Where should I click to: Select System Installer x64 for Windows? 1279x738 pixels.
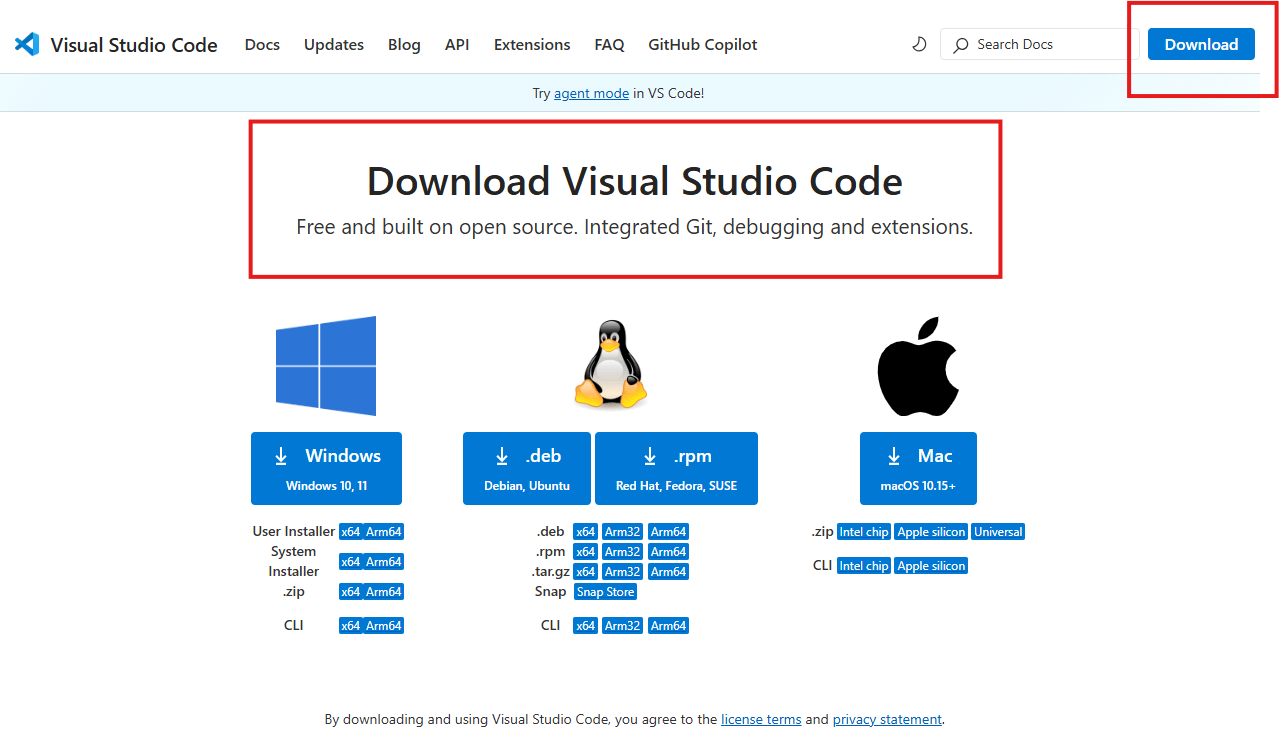click(x=350, y=562)
